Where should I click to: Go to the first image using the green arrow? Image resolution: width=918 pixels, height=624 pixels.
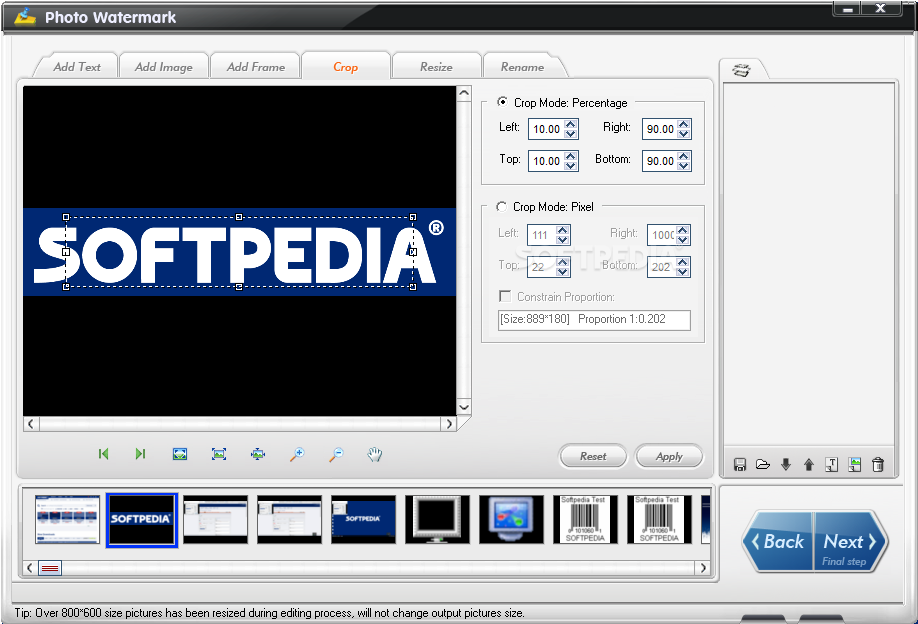pyautogui.click(x=103, y=454)
